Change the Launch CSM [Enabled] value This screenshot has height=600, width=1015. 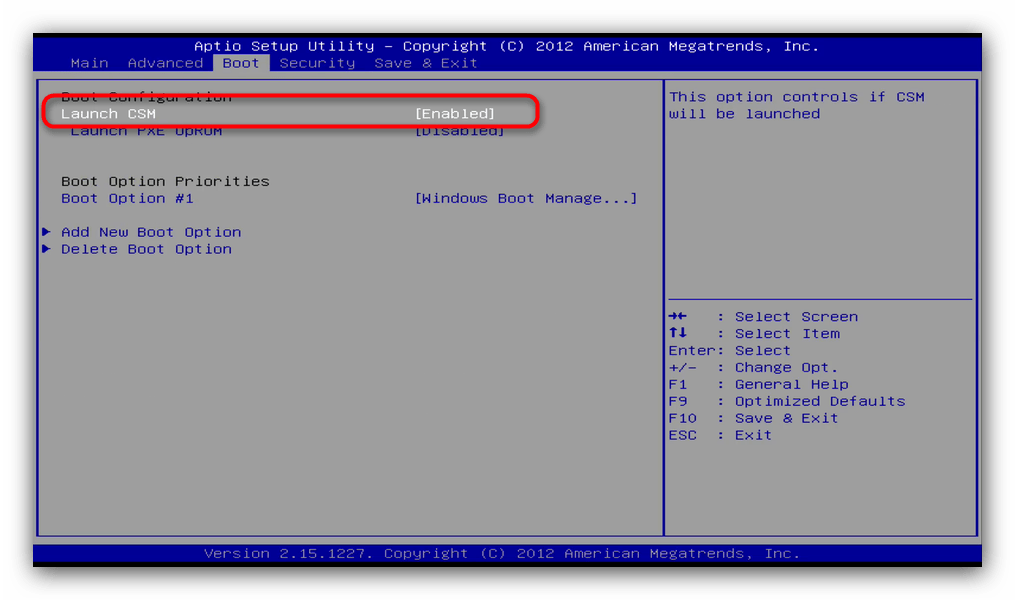point(454,113)
